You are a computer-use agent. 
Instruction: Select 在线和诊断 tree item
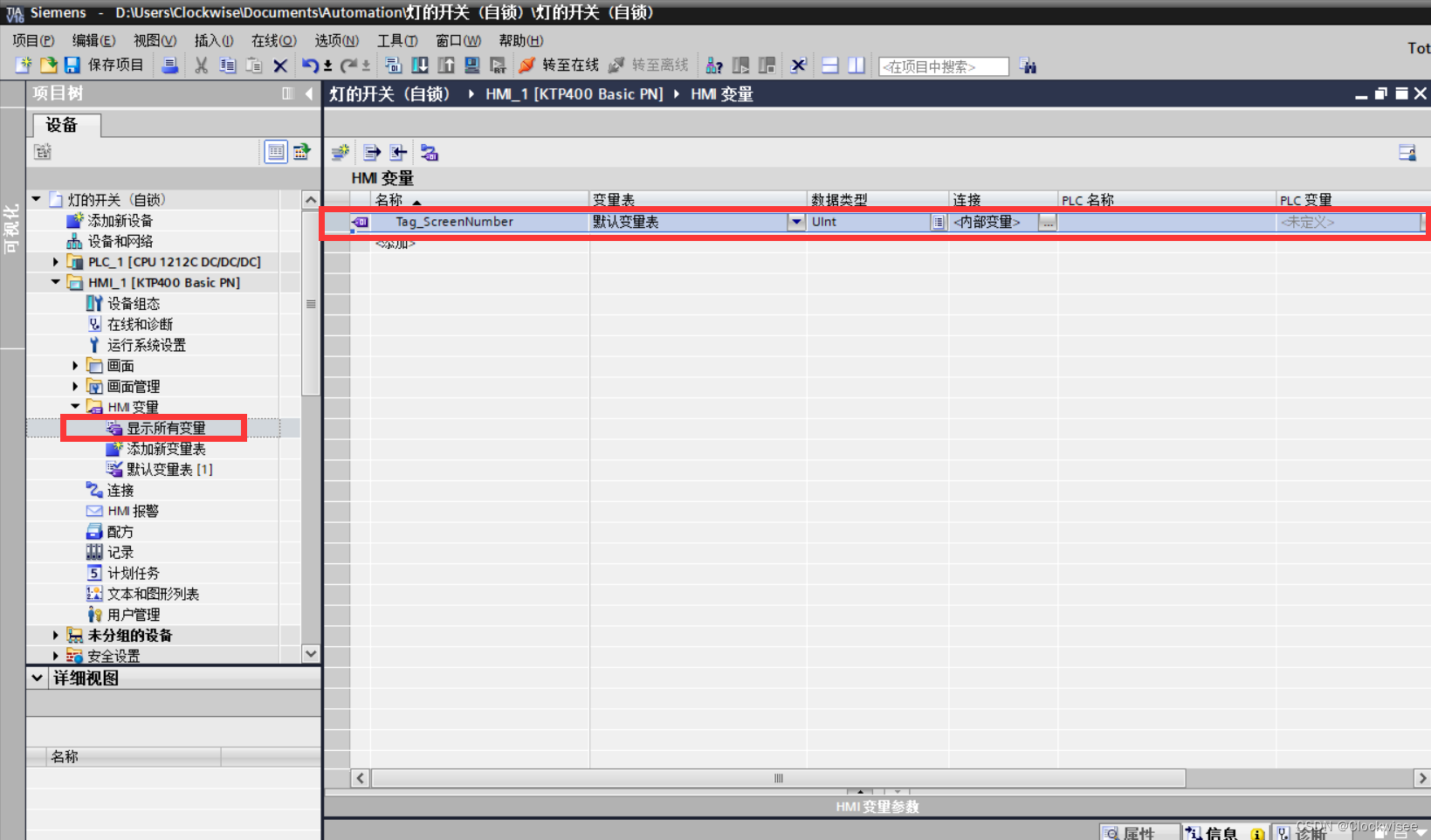click(130, 324)
